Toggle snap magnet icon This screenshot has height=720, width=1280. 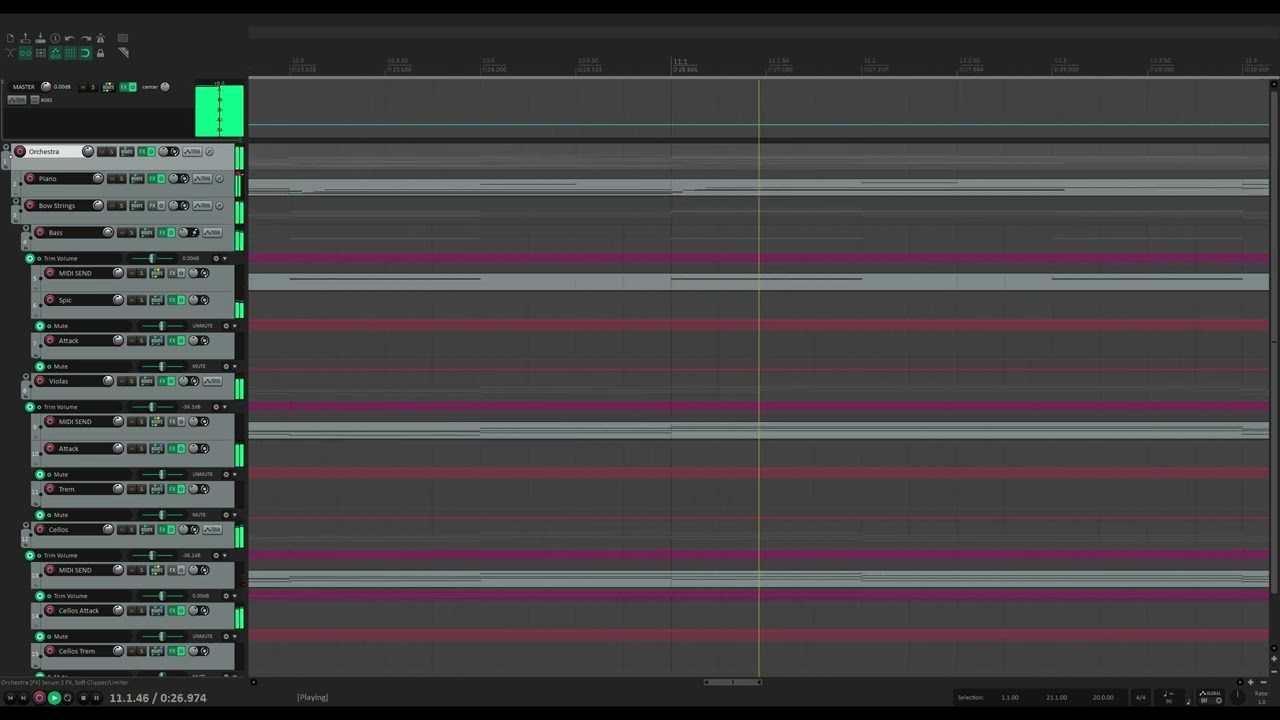pos(85,53)
